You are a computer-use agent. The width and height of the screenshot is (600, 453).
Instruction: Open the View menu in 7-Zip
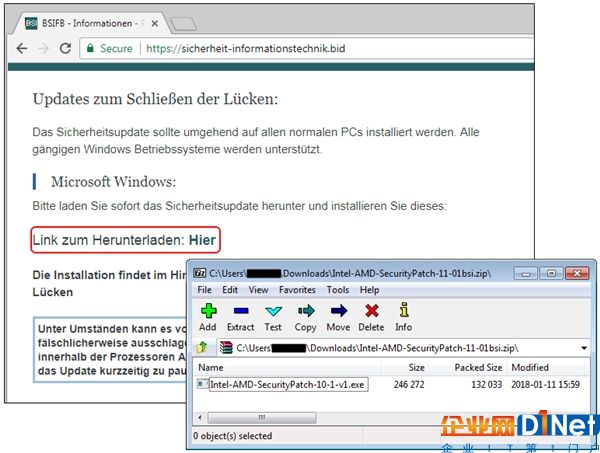[258, 290]
